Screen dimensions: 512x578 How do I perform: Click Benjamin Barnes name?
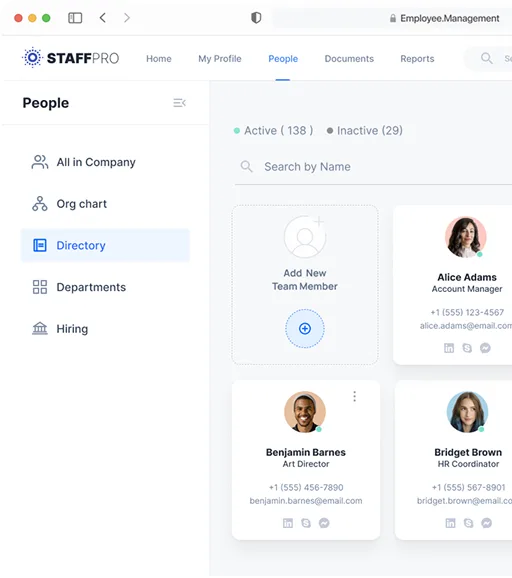click(306, 452)
